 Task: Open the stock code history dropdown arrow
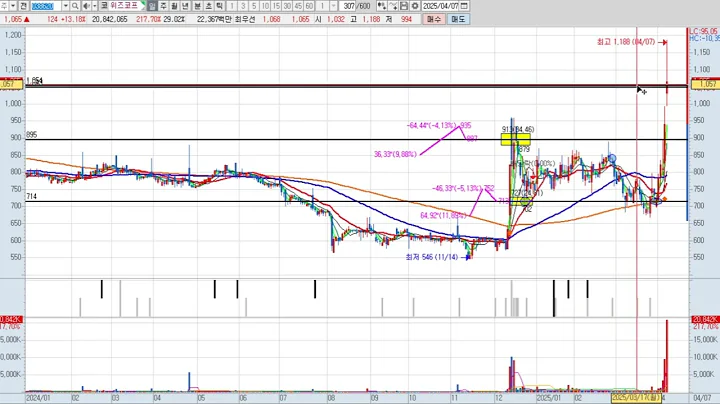(x=66, y=6)
